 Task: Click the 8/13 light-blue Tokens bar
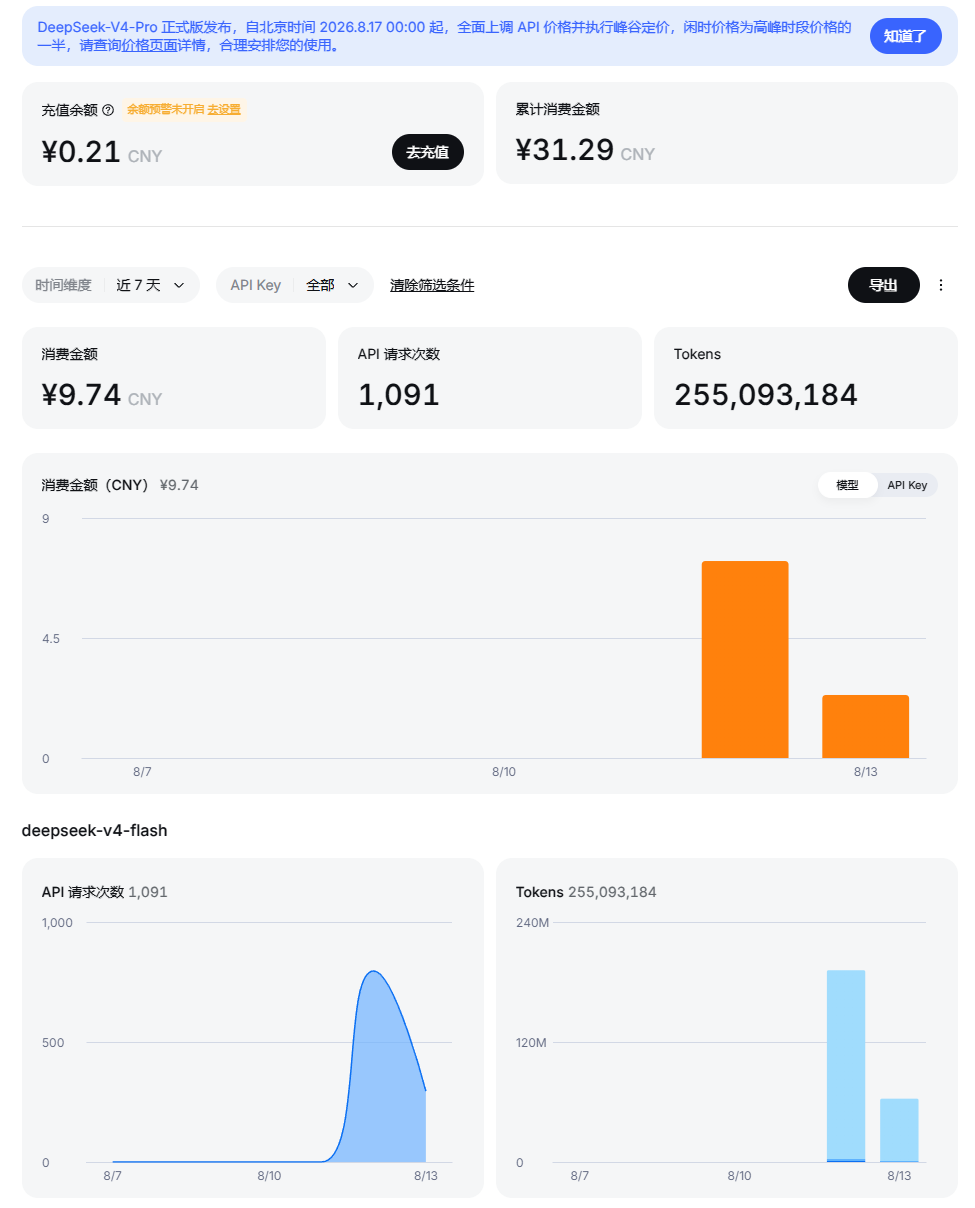pyautogui.click(x=899, y=1130)
